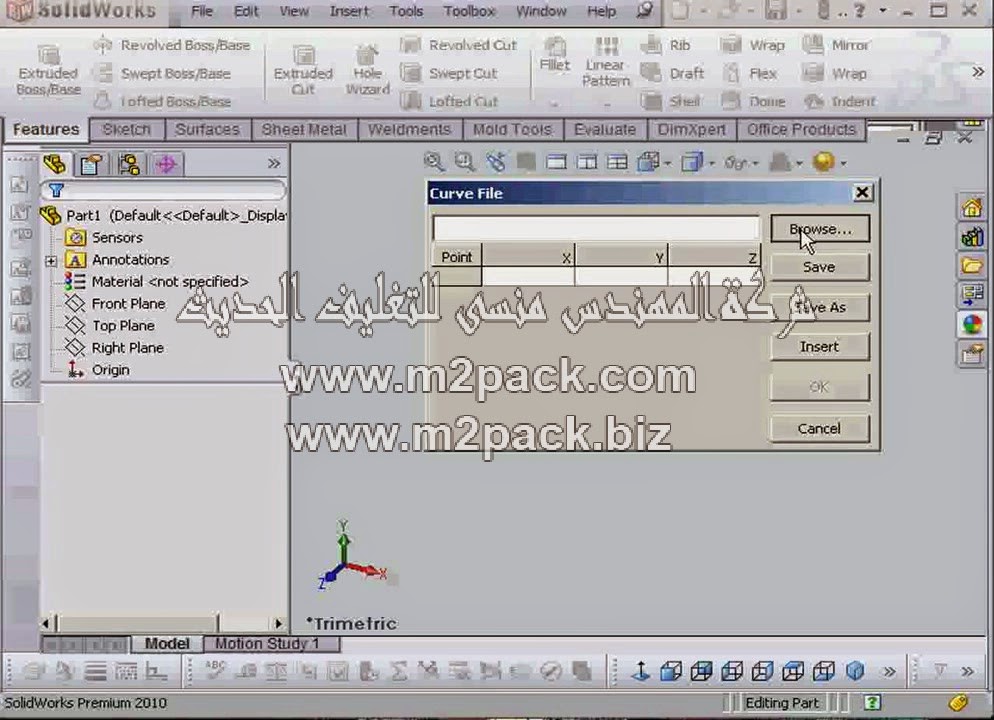
Task: Open the View Orientation dropdown arrow
Action: point(668,164)
